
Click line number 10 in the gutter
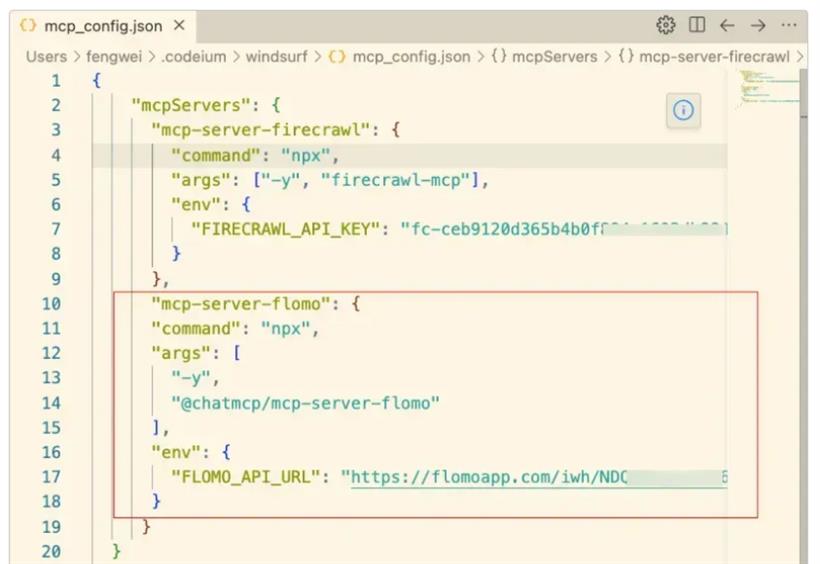(x=51, y=304)
